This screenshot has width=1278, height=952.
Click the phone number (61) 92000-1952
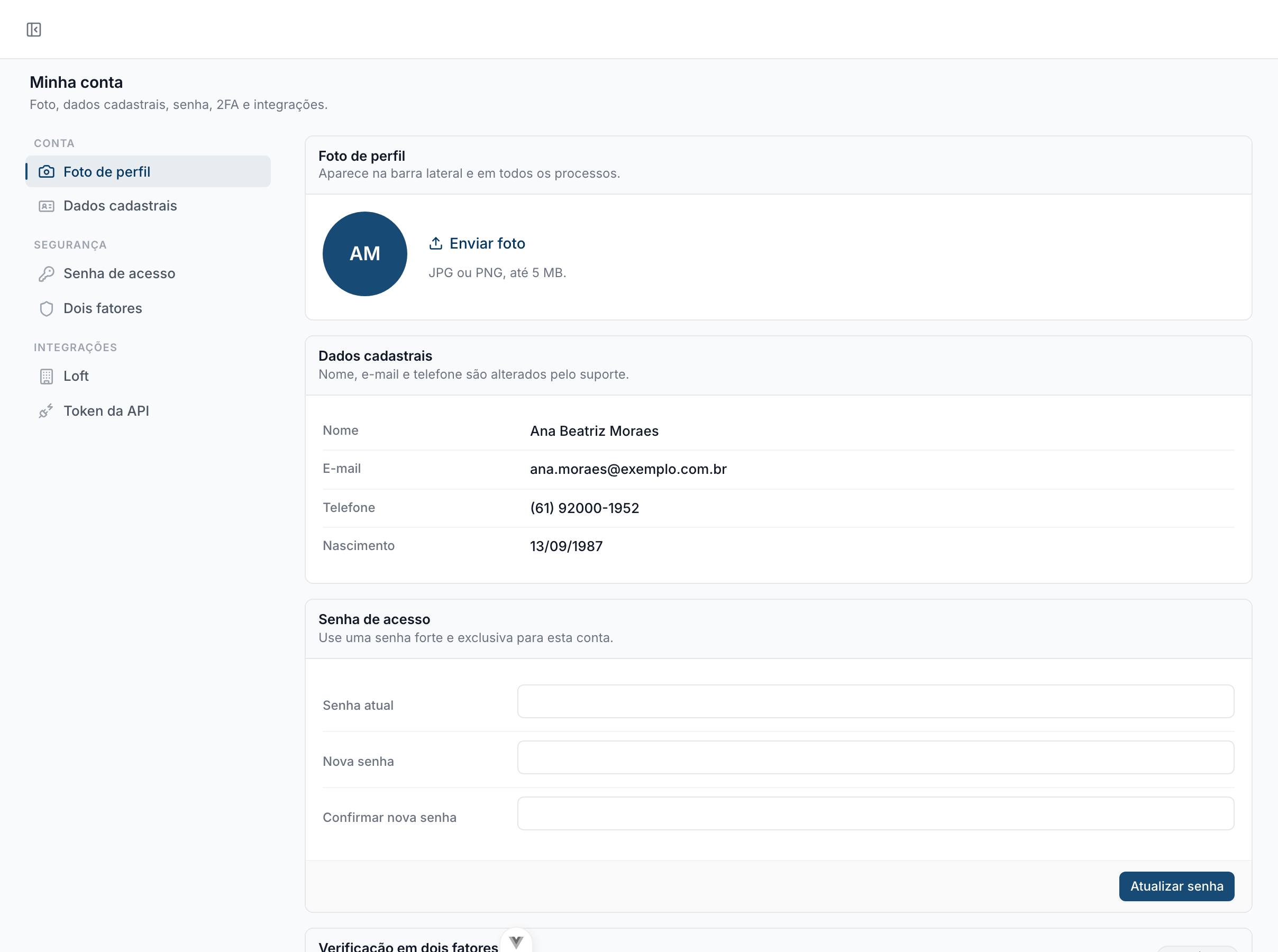(x=585, y=508)
